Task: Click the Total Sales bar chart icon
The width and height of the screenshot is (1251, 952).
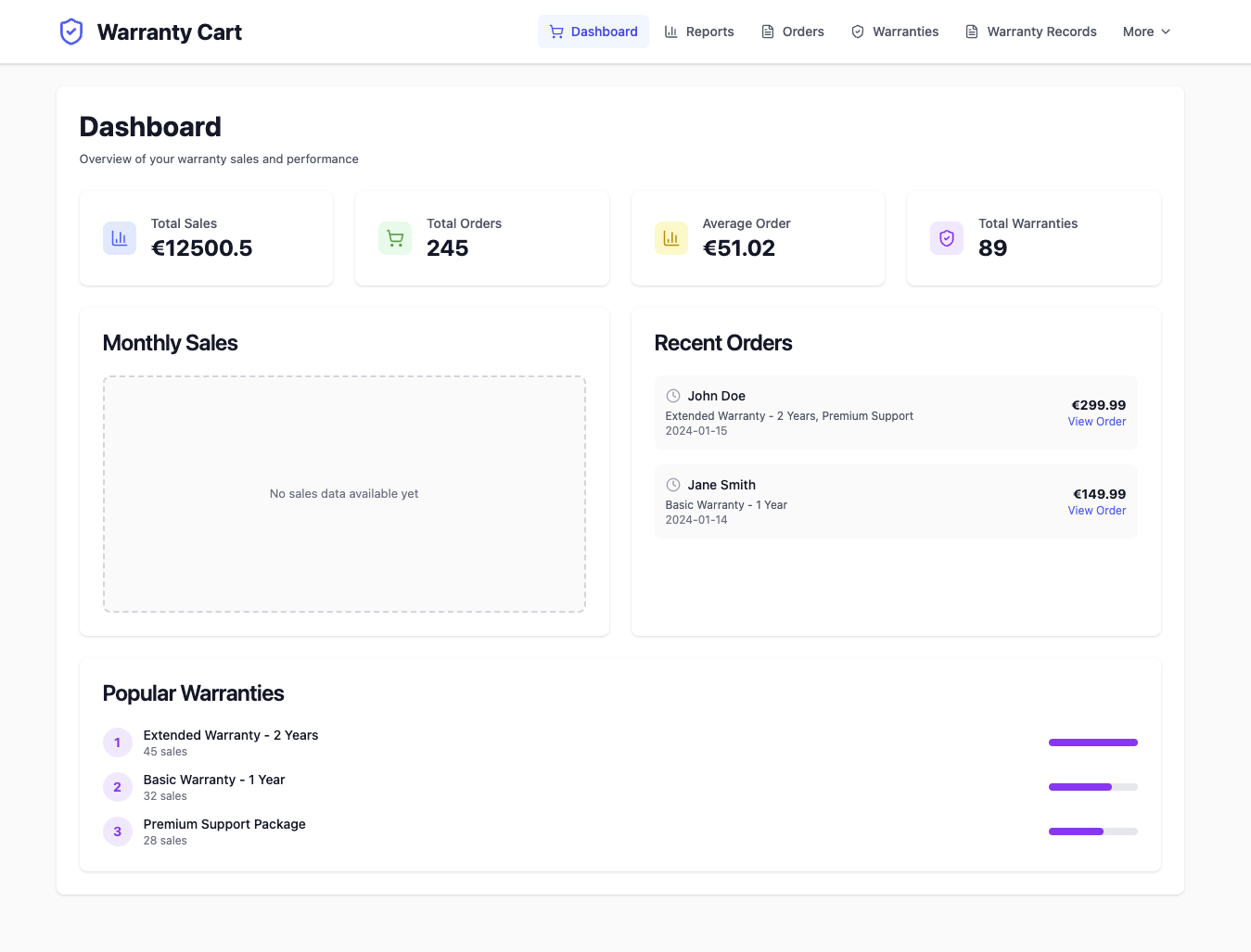Action: point(120,238)
